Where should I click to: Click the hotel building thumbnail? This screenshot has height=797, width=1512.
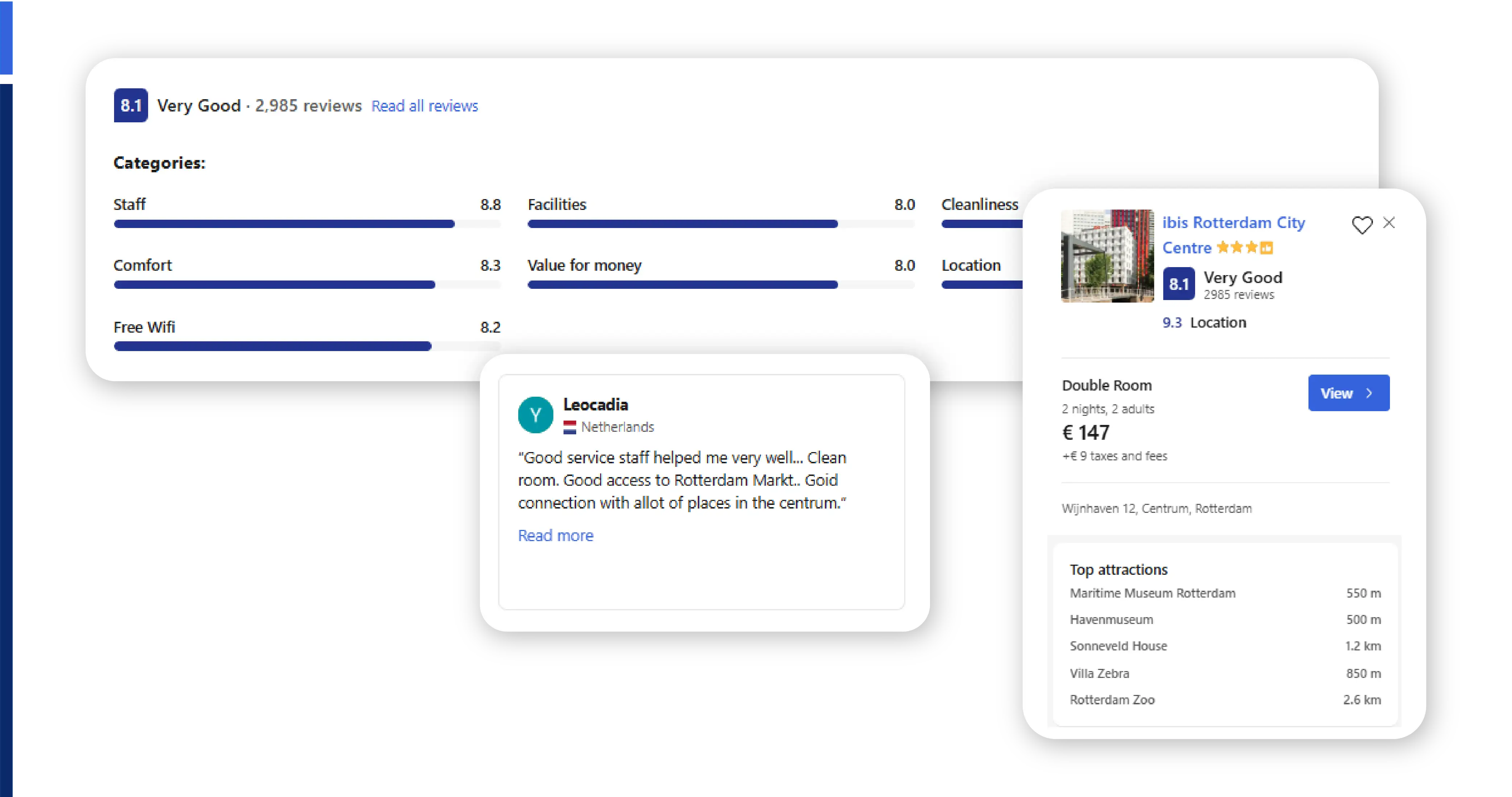point(1107,256)
